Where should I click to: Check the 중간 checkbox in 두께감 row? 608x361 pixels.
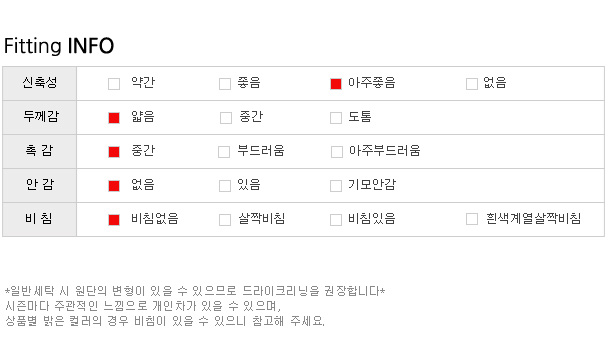[226, 118]
